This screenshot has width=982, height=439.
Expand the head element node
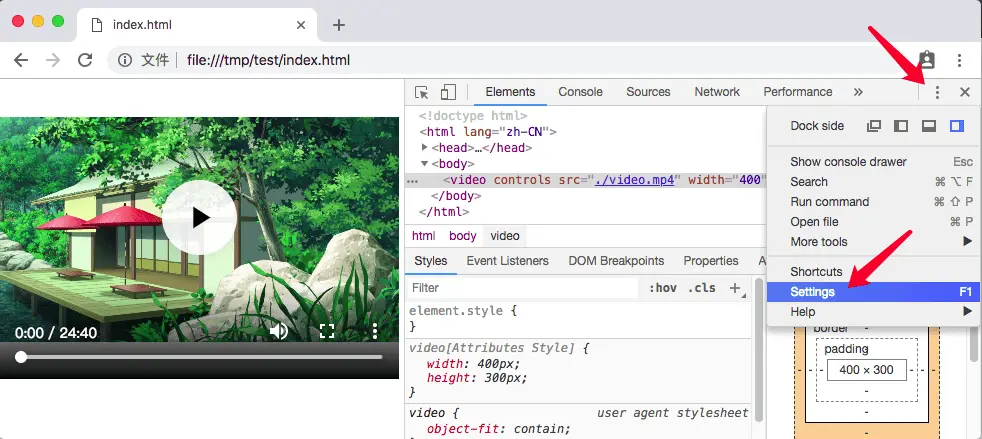[x=426, y=148]
